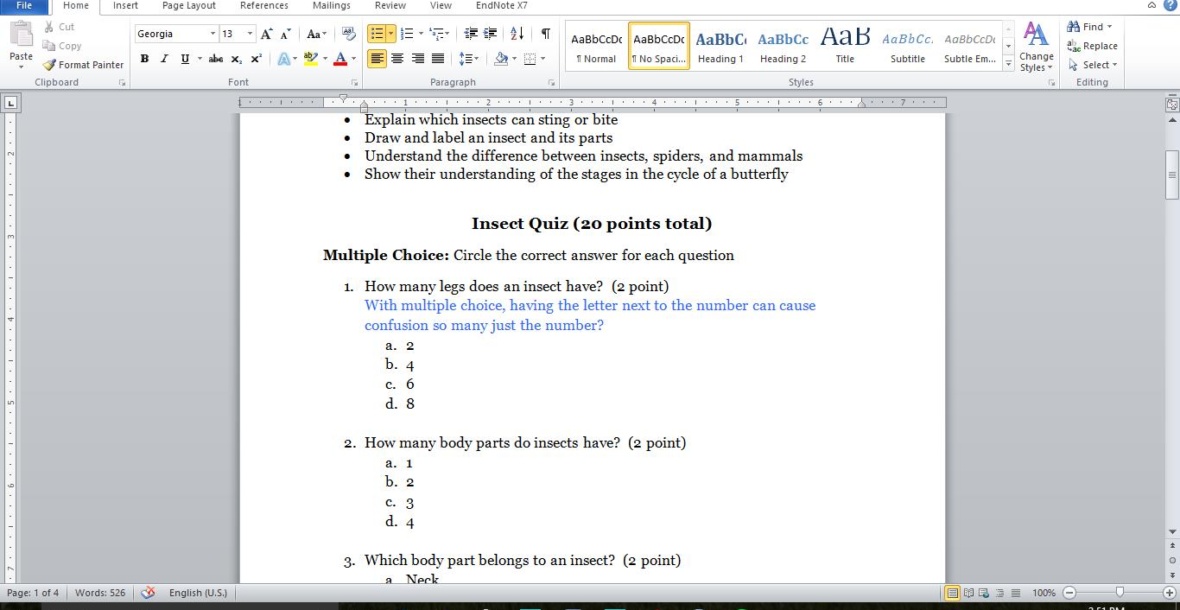Screen dimensions: 1180x610
Task: Clear formatting with the eraser icon
Action: 349,34
